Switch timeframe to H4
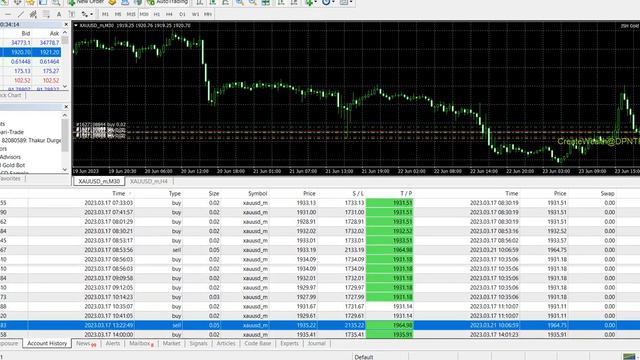The image size is (640, 360). tap(169, 14)
